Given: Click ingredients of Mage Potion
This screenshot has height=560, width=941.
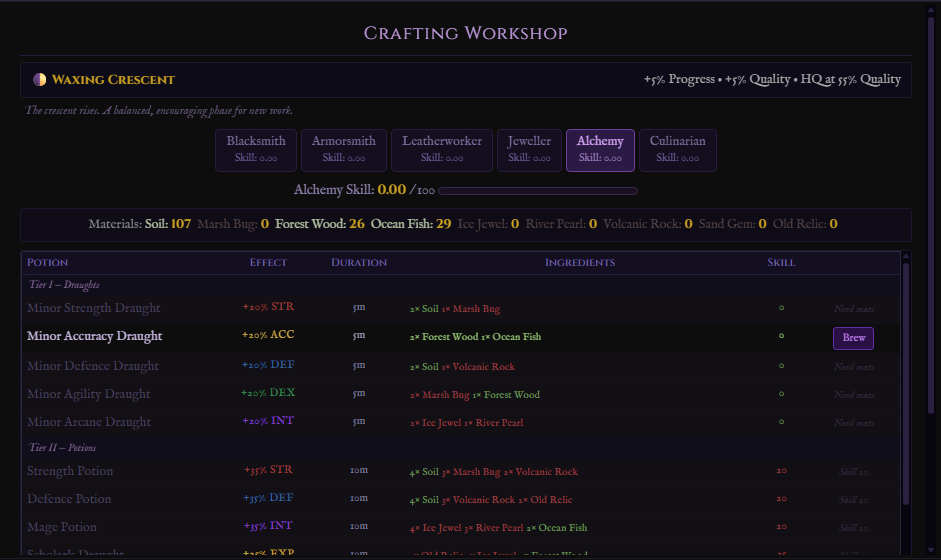Looking at the screenshot, I should pos(498,528).
